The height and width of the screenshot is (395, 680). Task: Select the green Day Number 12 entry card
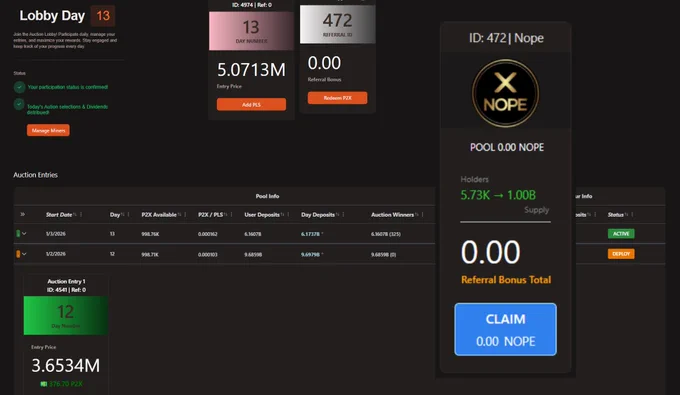click(65, 315)
